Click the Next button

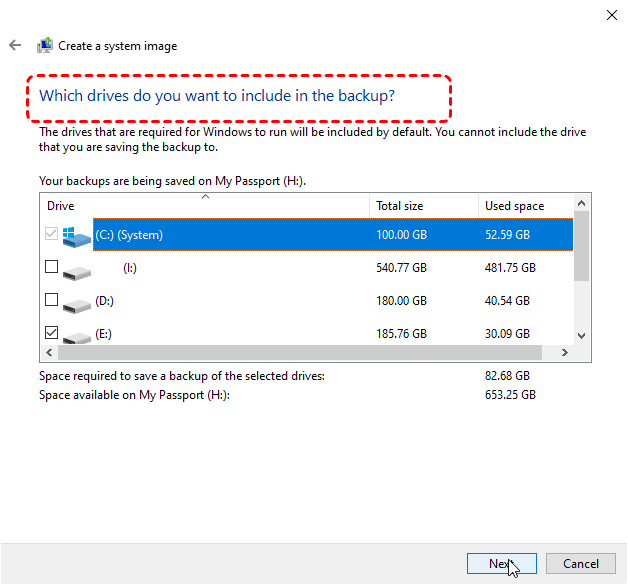501,564
